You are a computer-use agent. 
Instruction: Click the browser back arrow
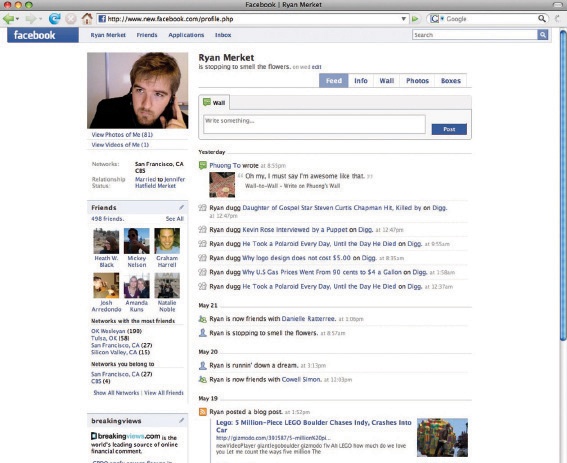pos(8,18)
